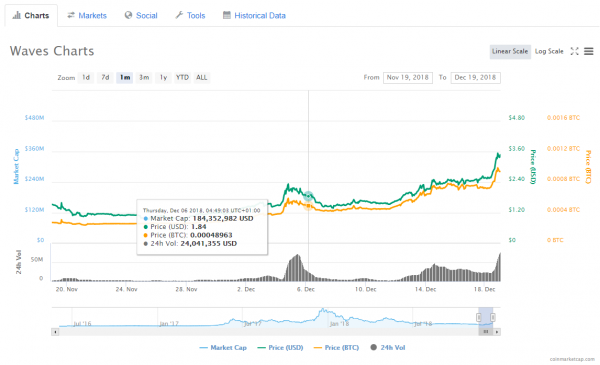Click the 20. Nov date label

click(x=67, y=289)
